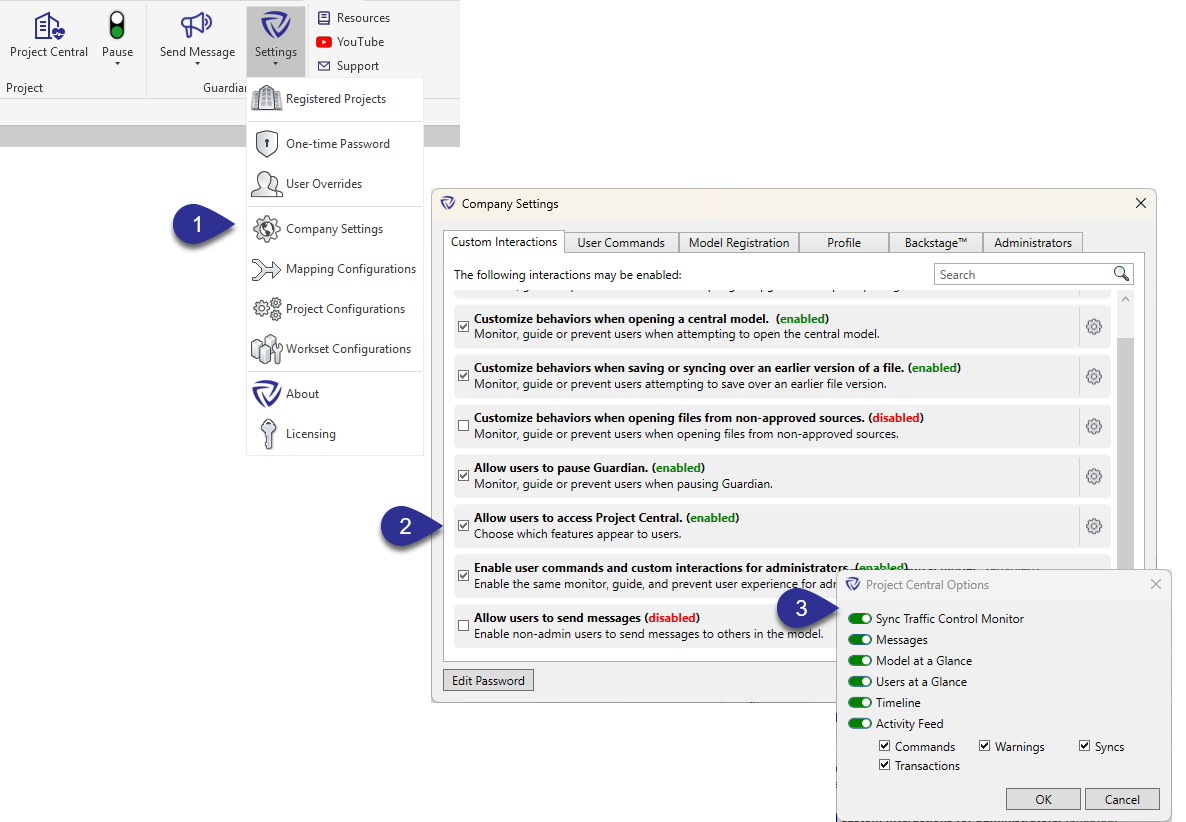Click the About Guardian logo icon
The image size is (1186, 822).
coord(266,393)
